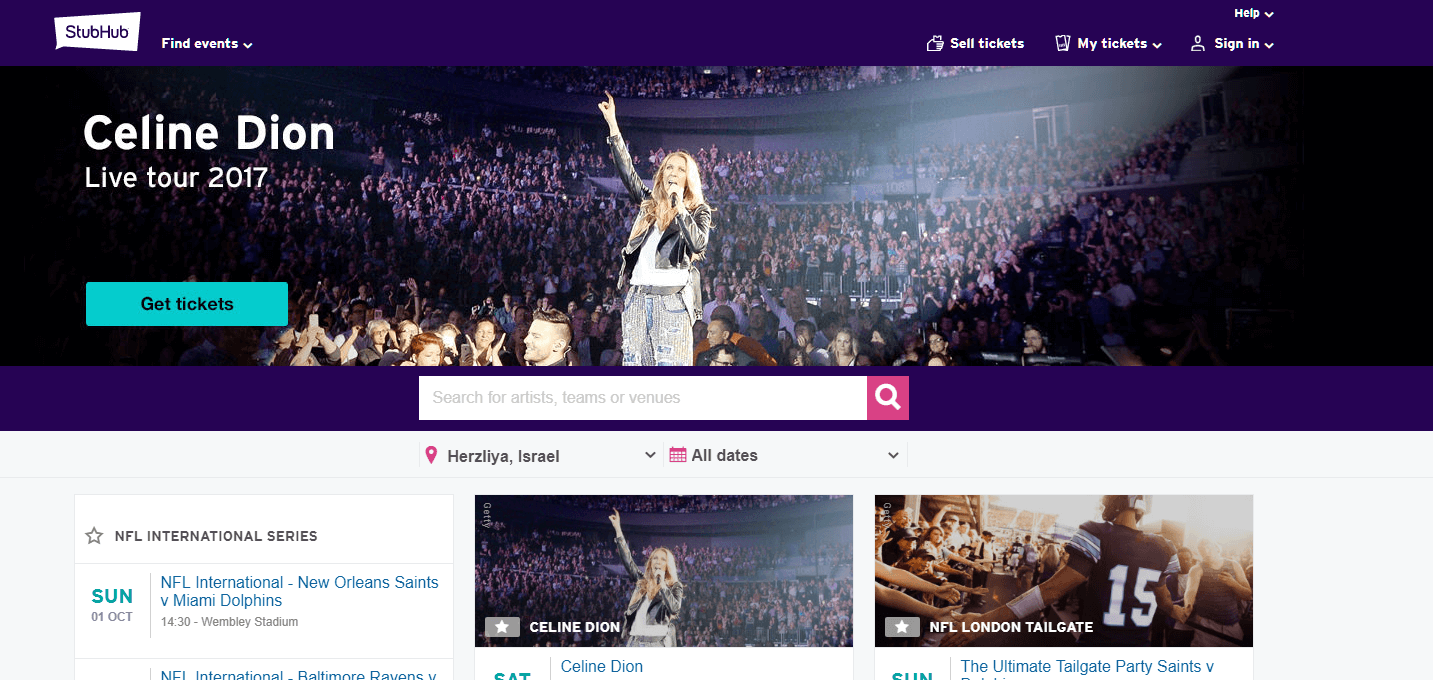Screen dimensions: 1433x680
Task: Toggle the star next to NFL International Series
Action: point(94,535)
